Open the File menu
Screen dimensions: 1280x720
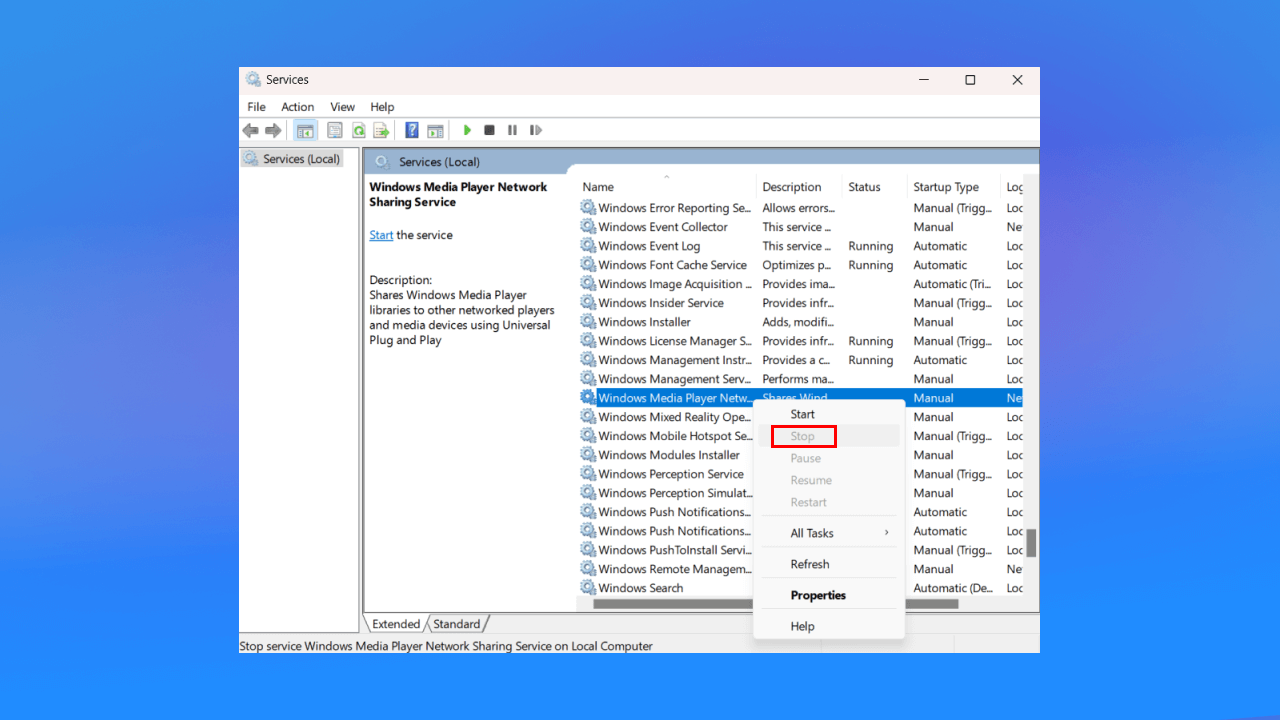[257, 107]
